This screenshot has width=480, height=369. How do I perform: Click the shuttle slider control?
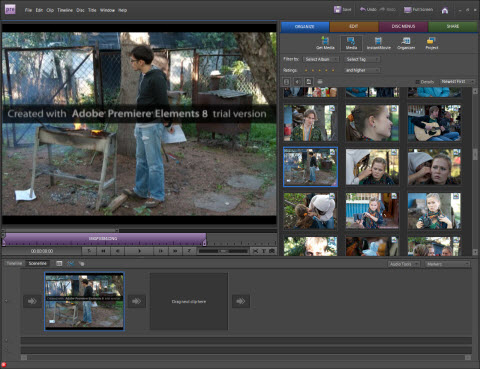click(223, 251)
